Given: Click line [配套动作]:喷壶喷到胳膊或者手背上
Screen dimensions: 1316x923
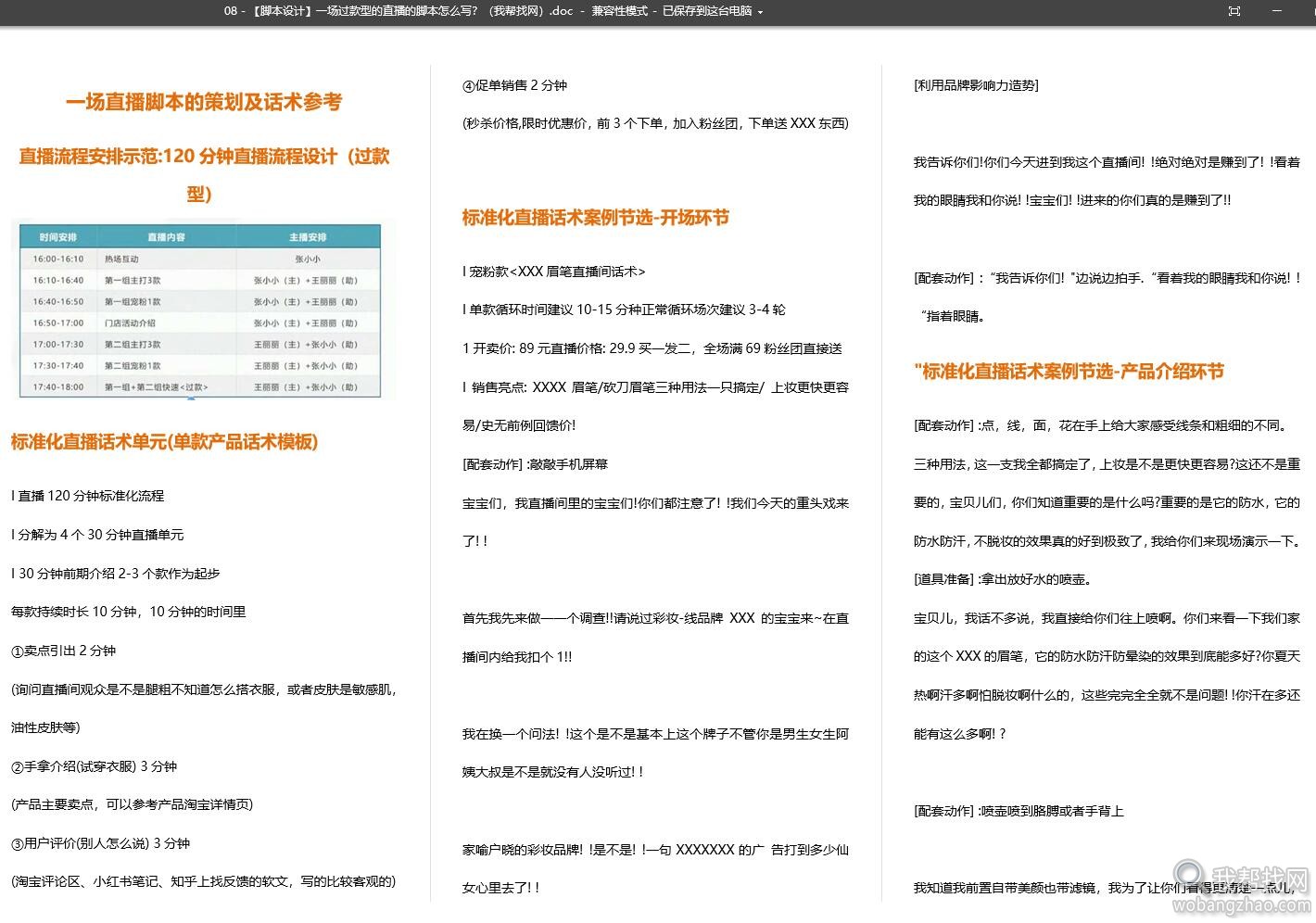Looking at the screenshot, I should pos(1019,811).
